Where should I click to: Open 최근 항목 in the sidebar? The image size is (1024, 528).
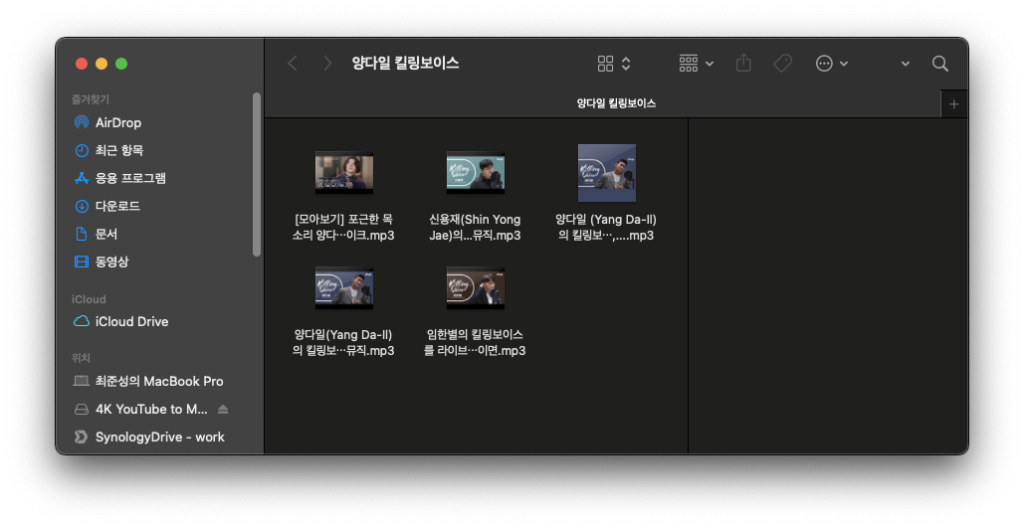tap(119, 150)
